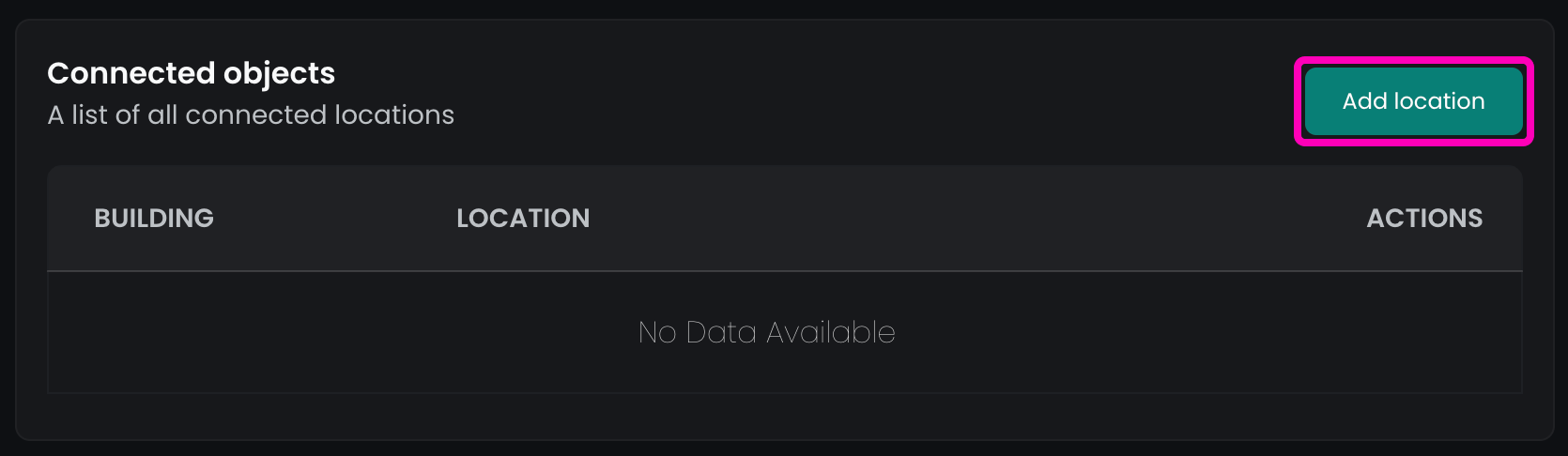This screenshot has height=456, width=1568.
Task: Click the "A list of all connected locations" text
Action: pyautogui.click(x=251, y=114)
